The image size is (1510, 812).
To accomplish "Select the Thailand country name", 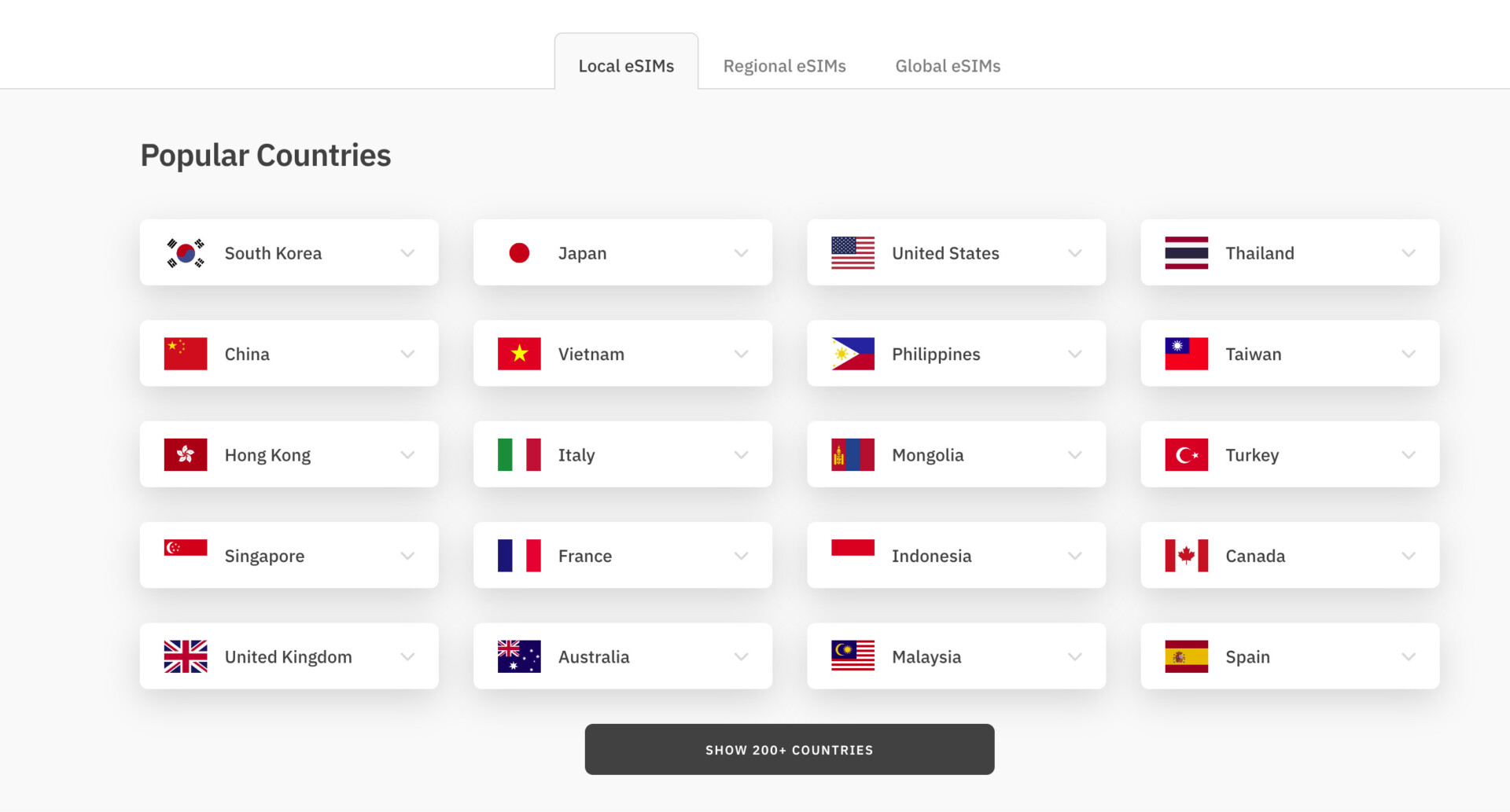I will tap(1259, 253).
